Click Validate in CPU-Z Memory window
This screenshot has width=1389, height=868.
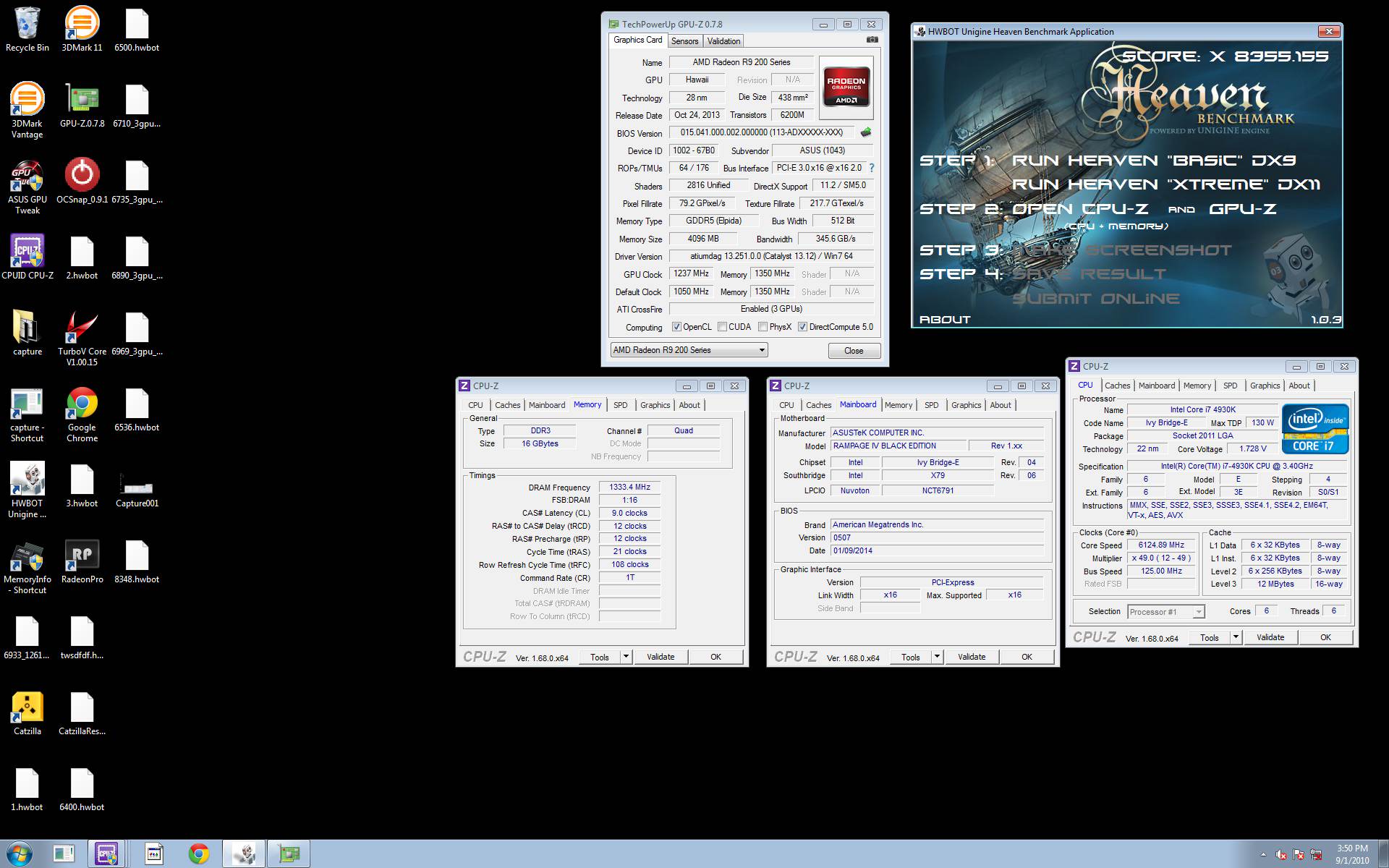pyautogui.click(x=660, y=657)
